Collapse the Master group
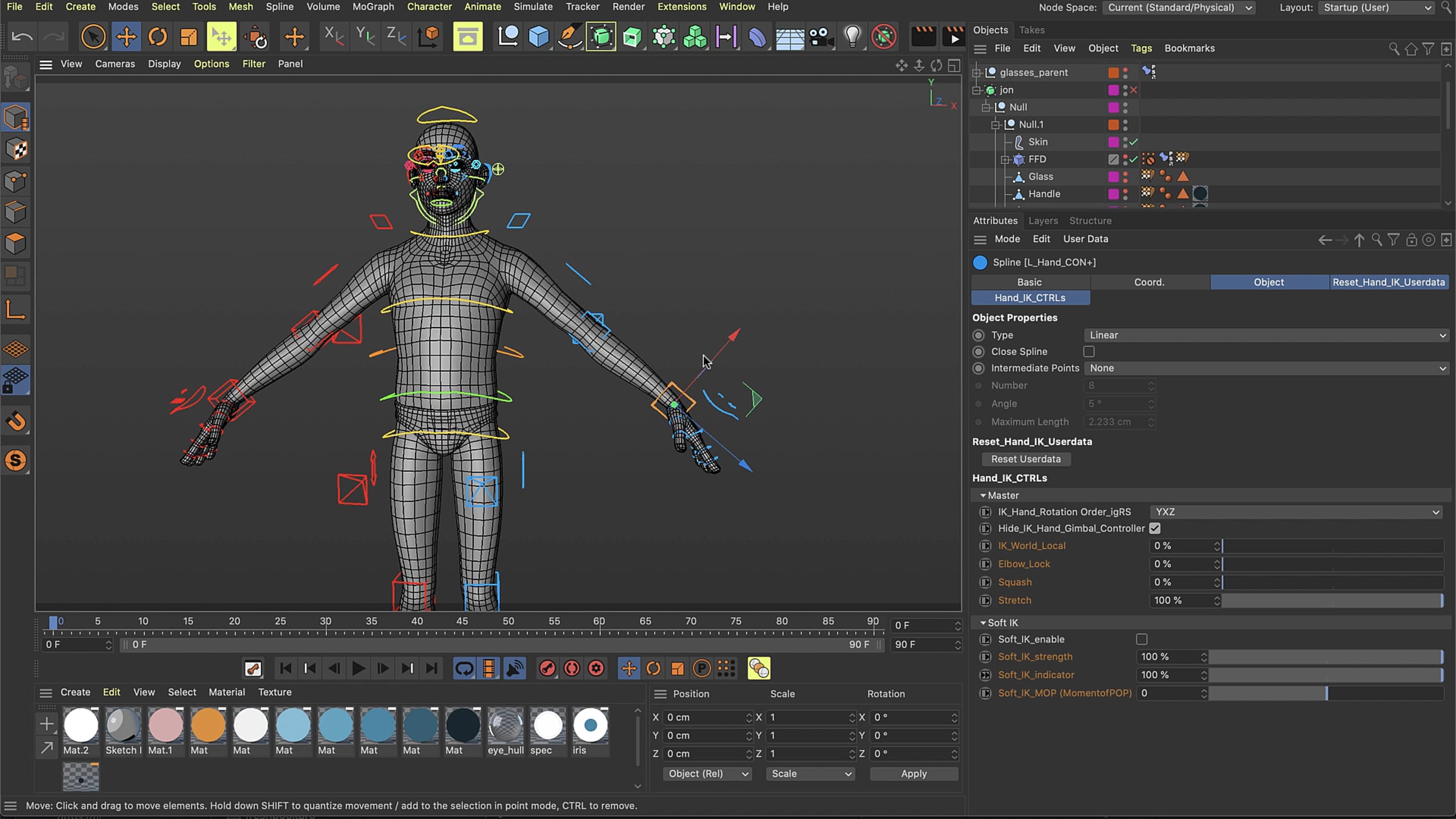The height and width of the screenshot is (819, 1456). [983, 496]
